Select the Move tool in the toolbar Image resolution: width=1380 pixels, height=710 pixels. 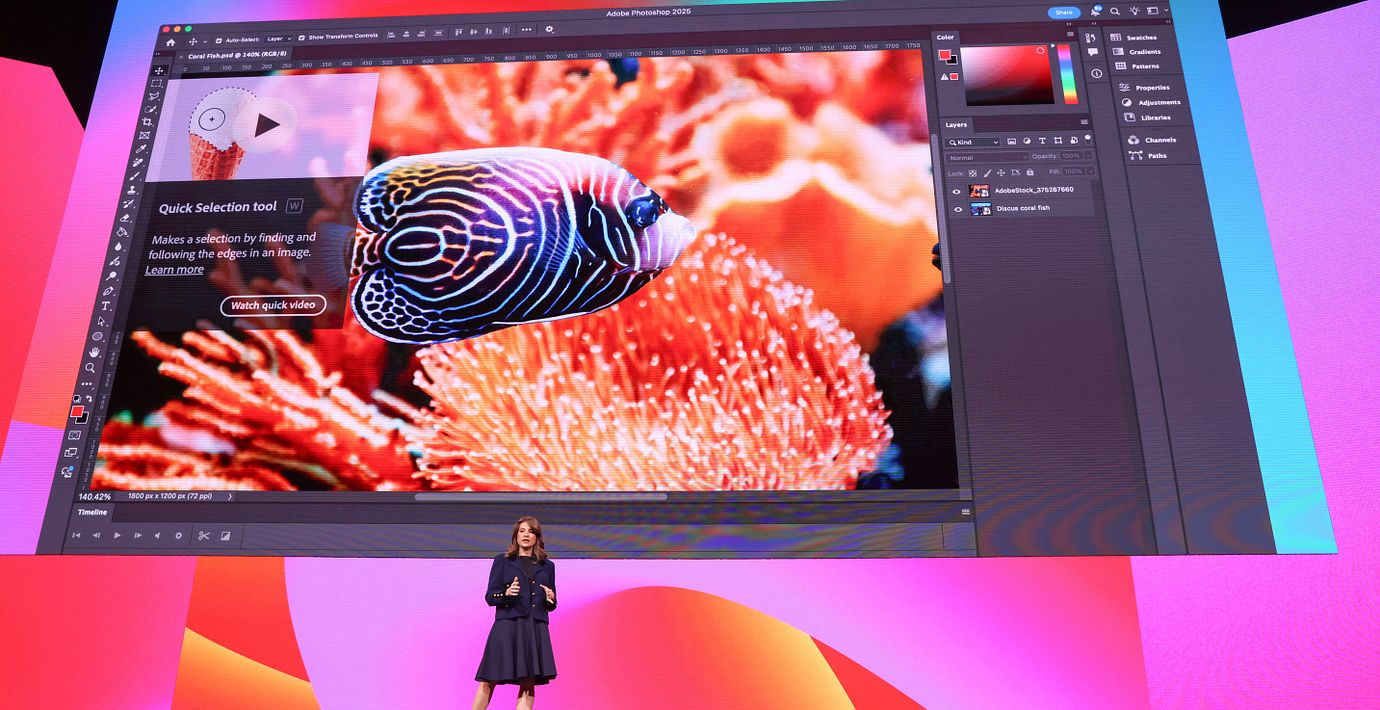159,71
